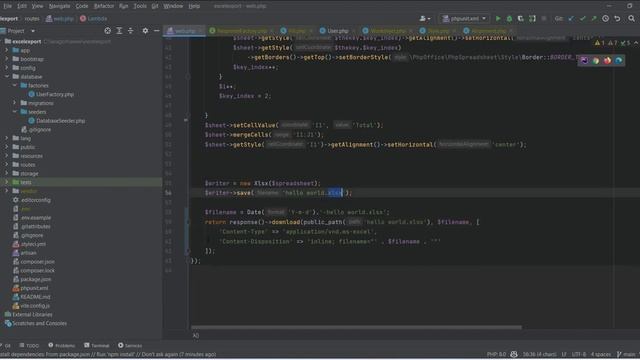Click the editor horizontal scrollbar
The height and width of the screenshot is (360, 640).
point(356,327)
